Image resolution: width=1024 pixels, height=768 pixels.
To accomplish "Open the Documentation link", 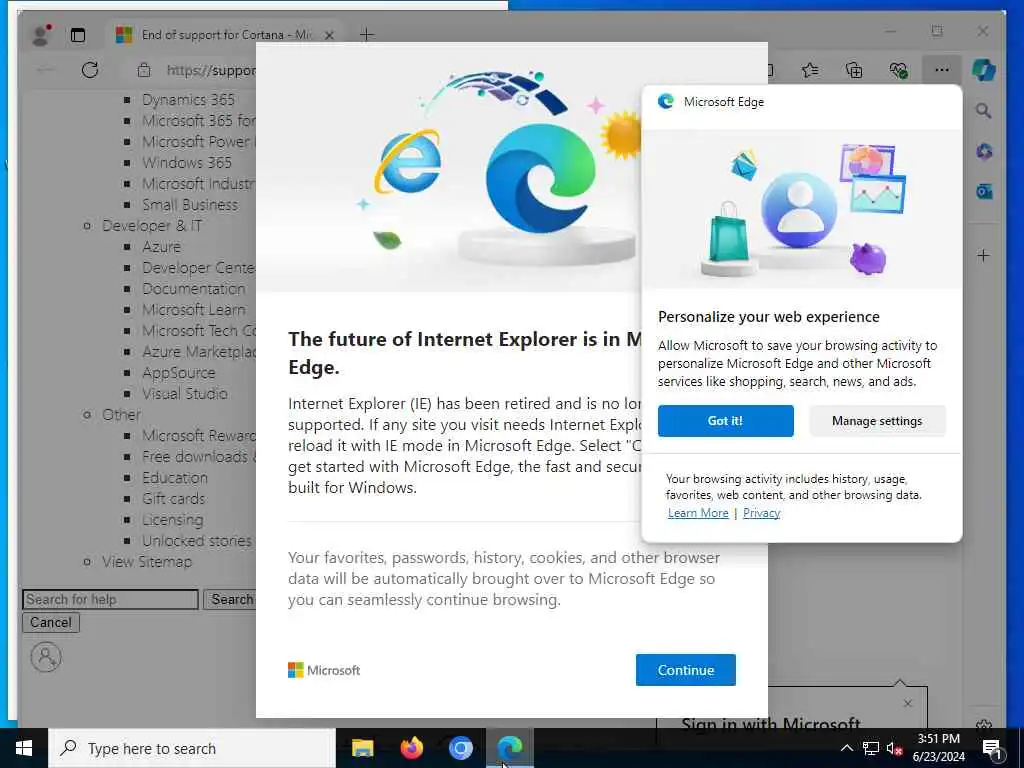I will tap(193, 289).
